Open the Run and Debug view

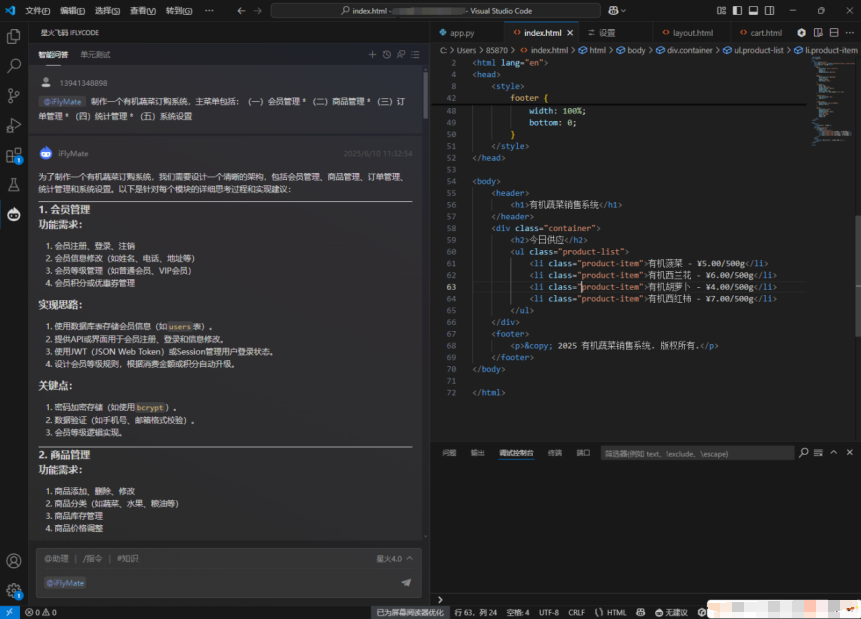coord(14,125)
